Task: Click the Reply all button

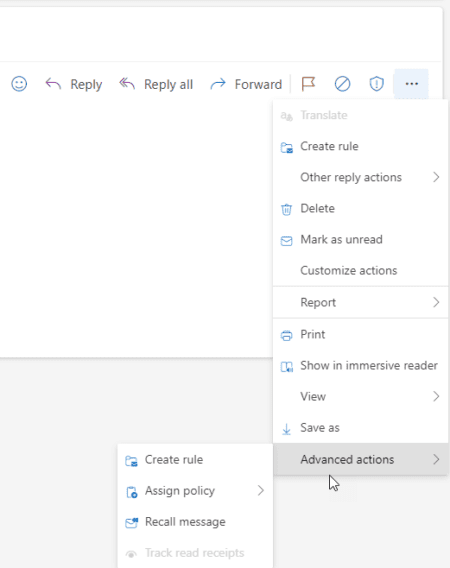Action: (x=156, y=84)
